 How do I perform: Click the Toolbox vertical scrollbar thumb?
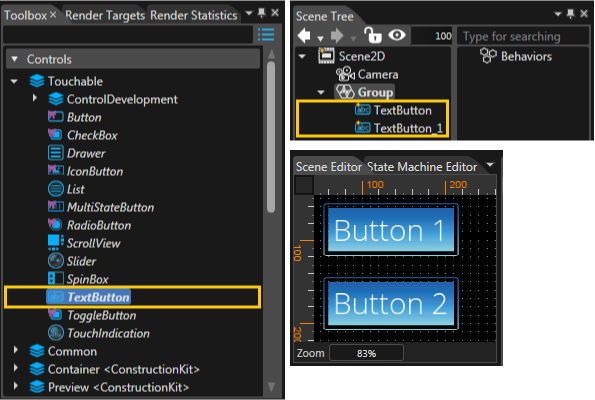(x=271, y=137)
